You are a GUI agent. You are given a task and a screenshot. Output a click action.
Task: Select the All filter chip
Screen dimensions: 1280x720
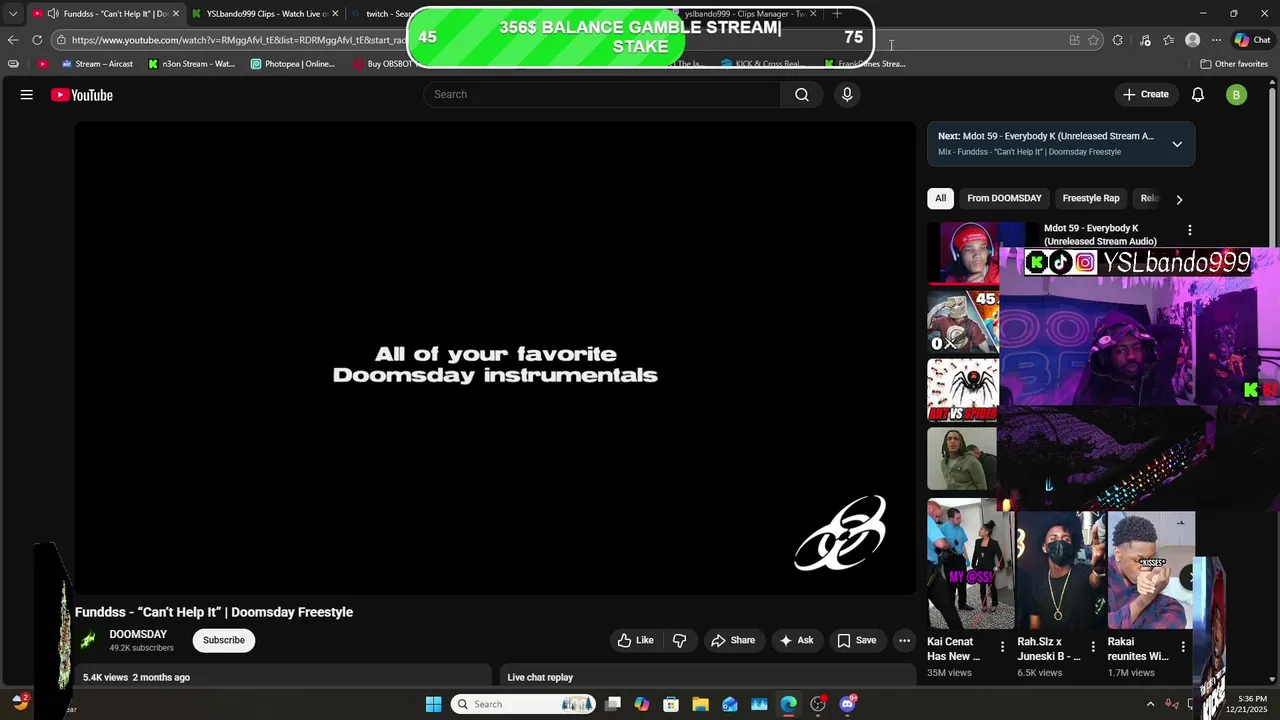pyautogui.click(x=940, y=198)
